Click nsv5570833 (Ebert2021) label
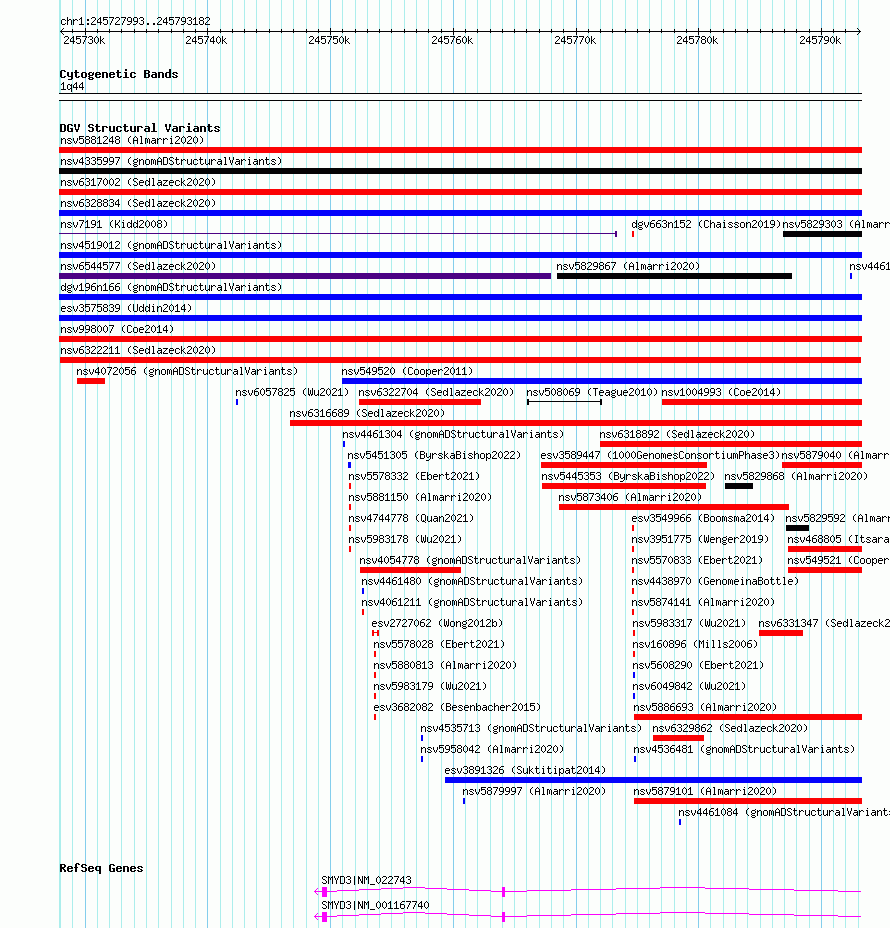The width and height of the screenshot is (890, 928). [x=697, y=560]
